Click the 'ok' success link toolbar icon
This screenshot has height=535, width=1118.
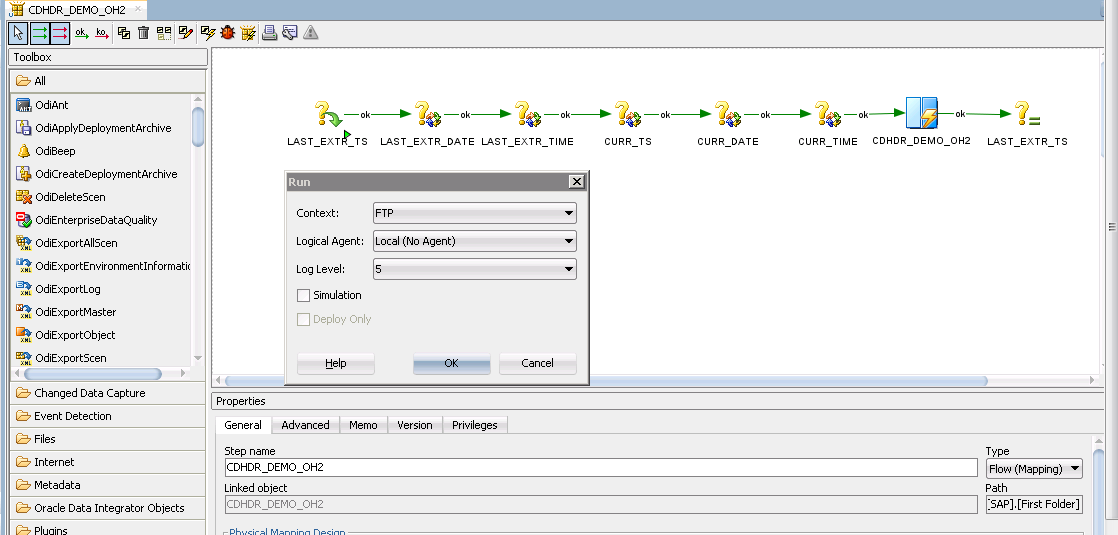click(82, 33)
